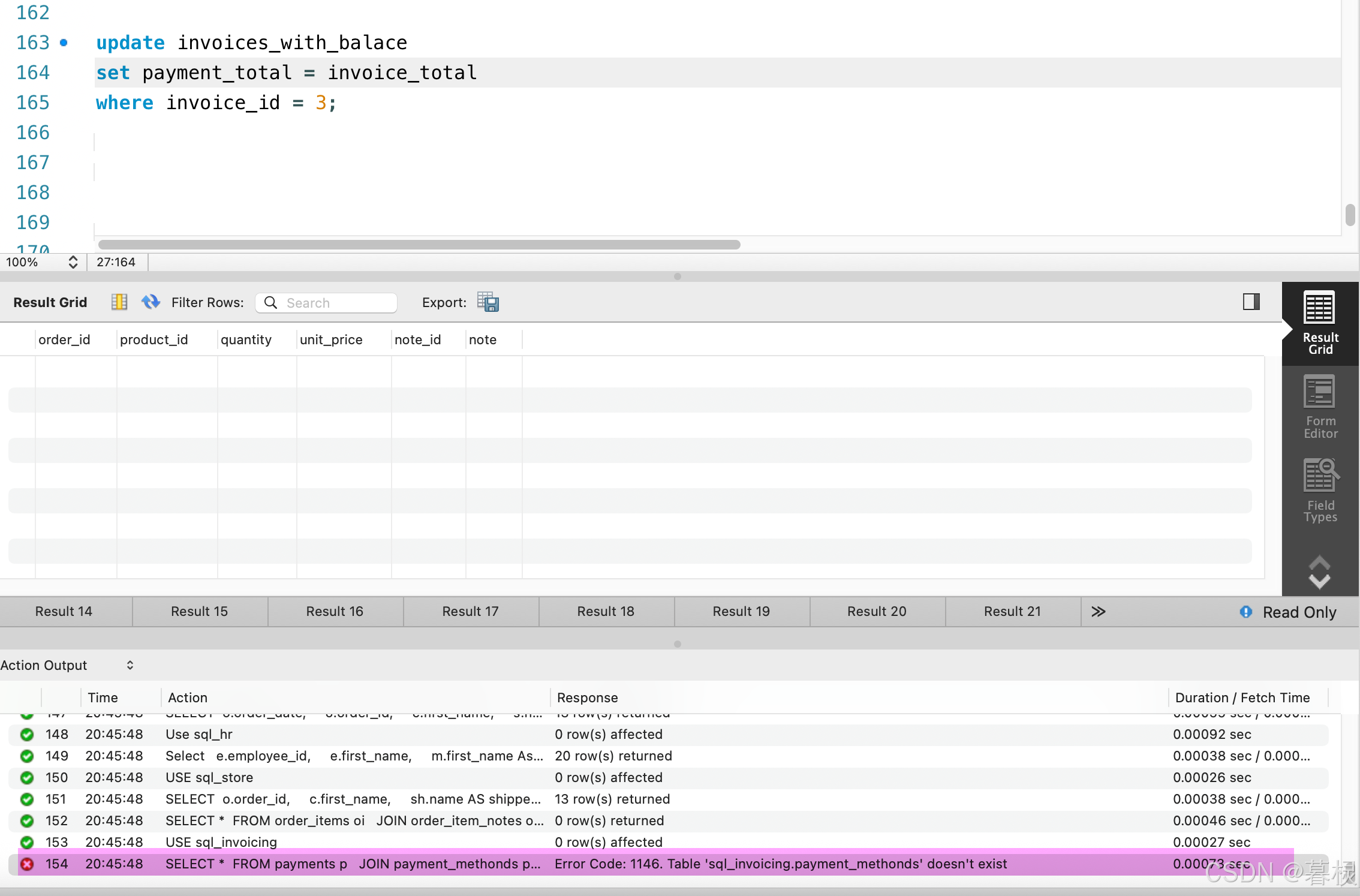
Task: Click the refresh results icon
Action: click(x=151, y=302)
